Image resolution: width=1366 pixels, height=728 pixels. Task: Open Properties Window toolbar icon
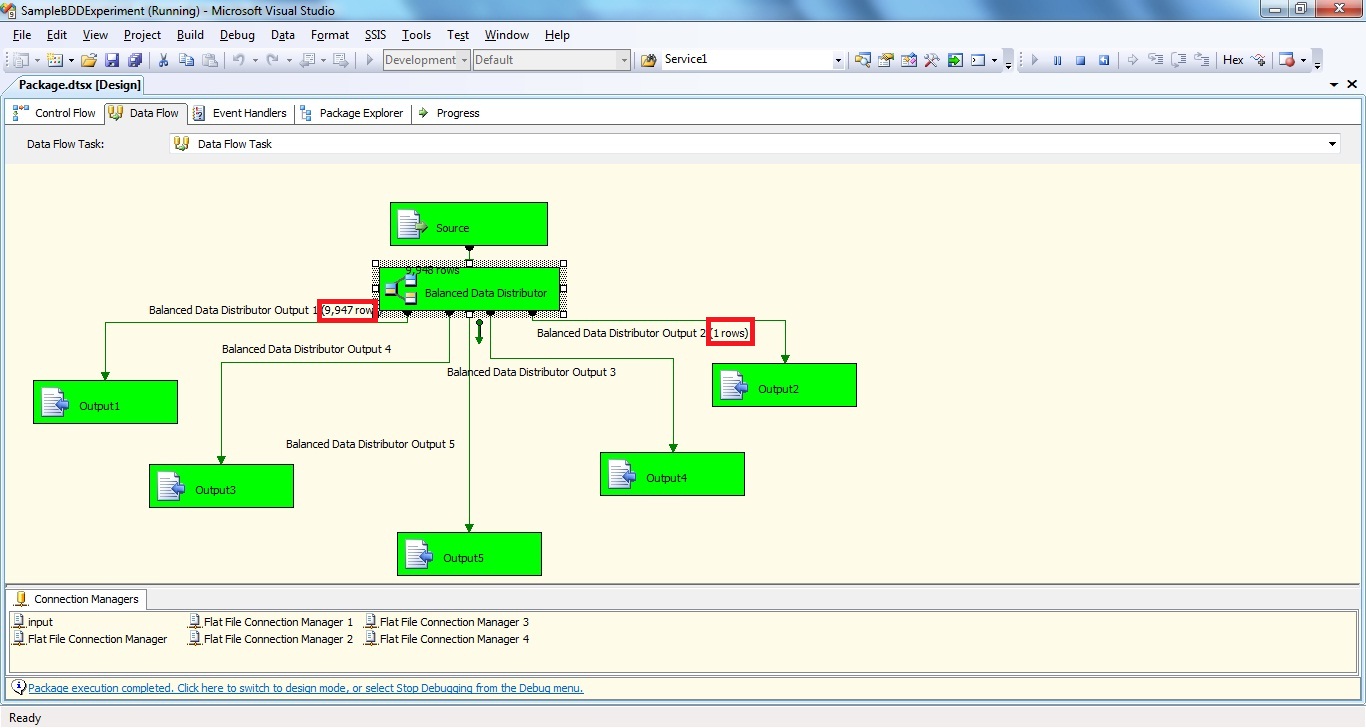(885, 60)
